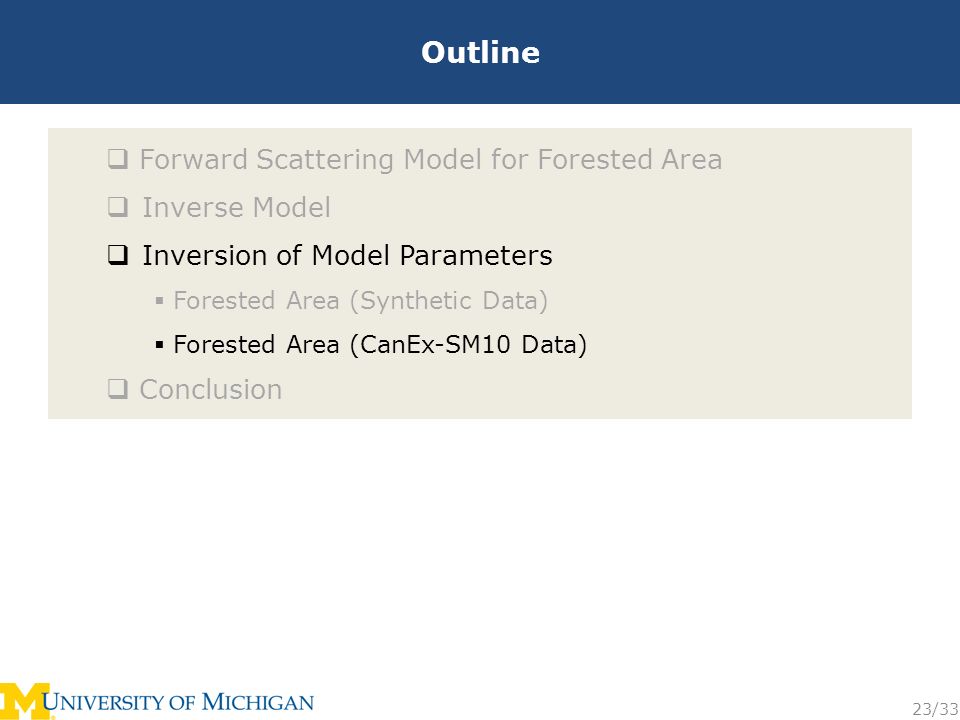Tick the checkbox bullet before Inverse Model
The width and height of the screenshot is (960, 720).
coord(118,207)
